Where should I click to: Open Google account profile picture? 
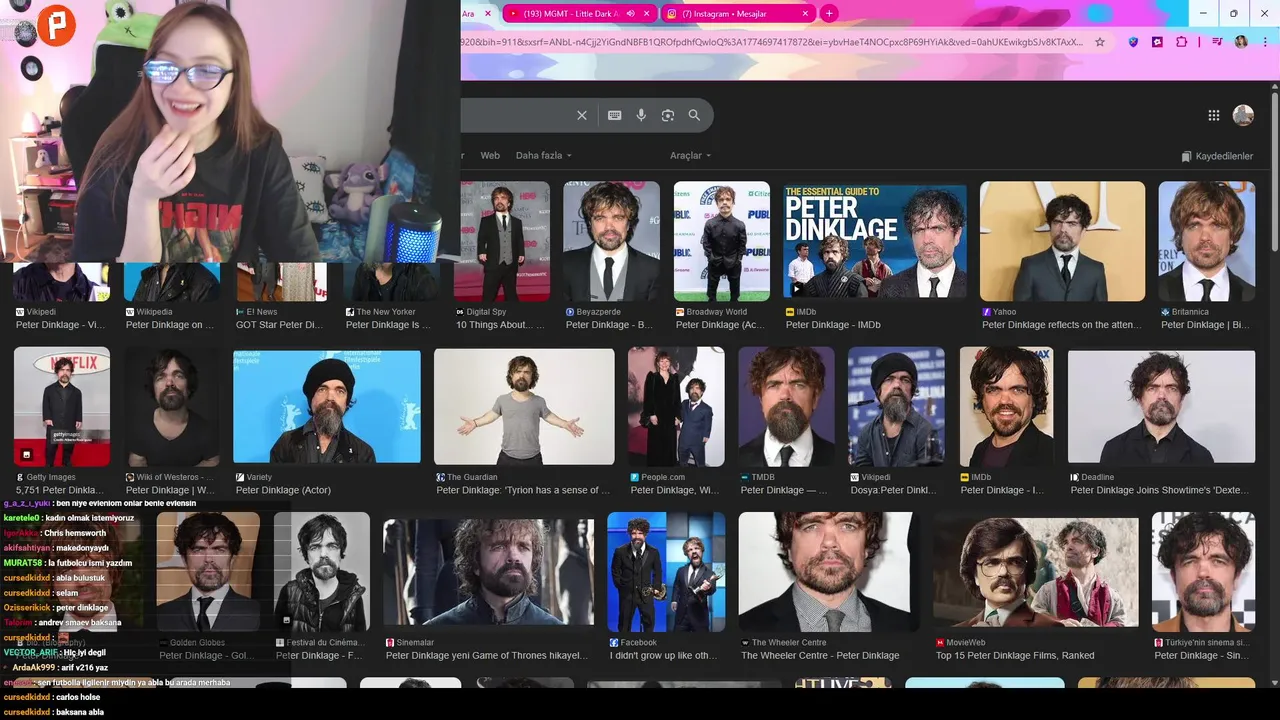click(1243, 115)
